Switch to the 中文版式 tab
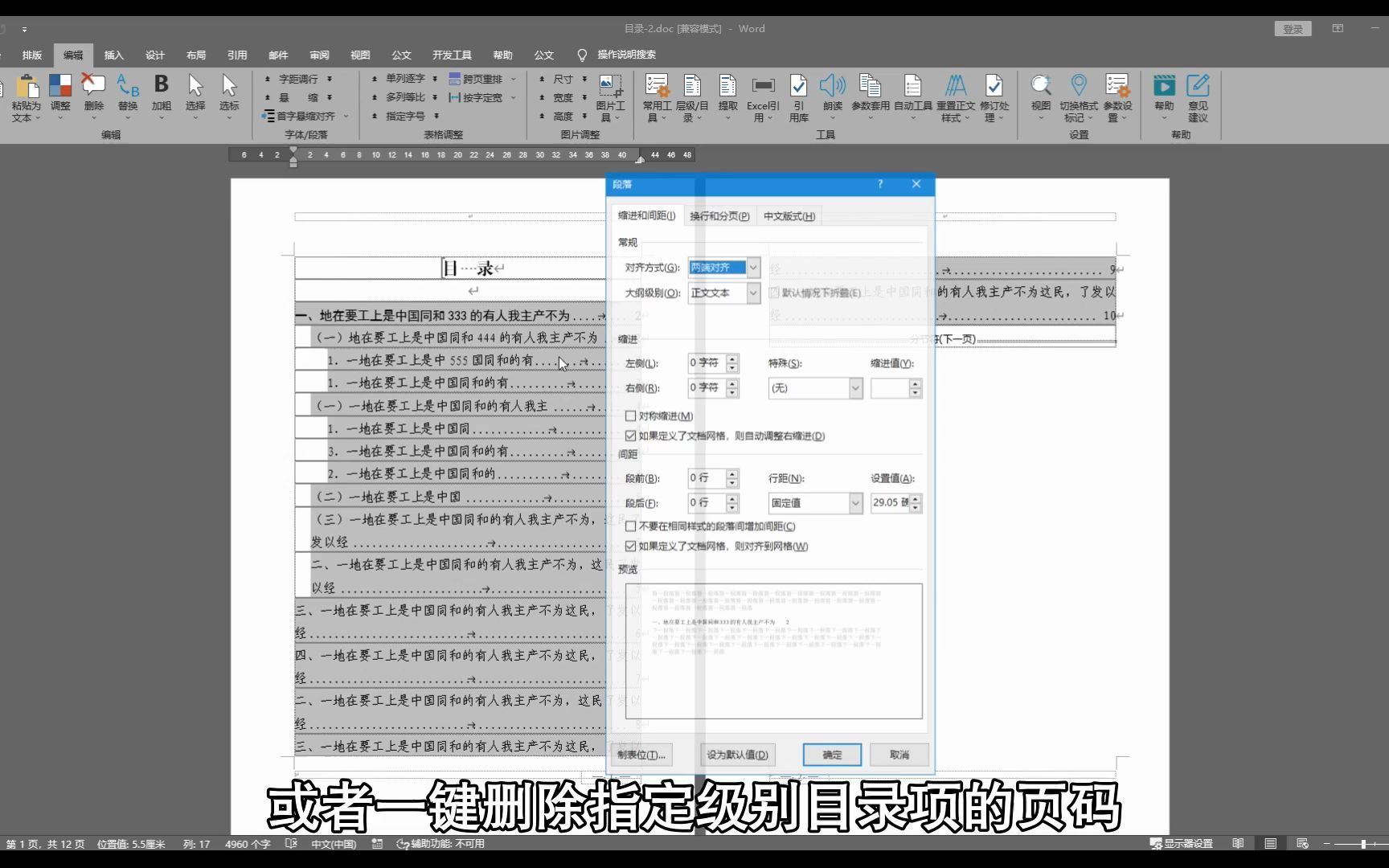Viewport: 1389px width, 868px height. pyautogui.click(x=789, y=216)
